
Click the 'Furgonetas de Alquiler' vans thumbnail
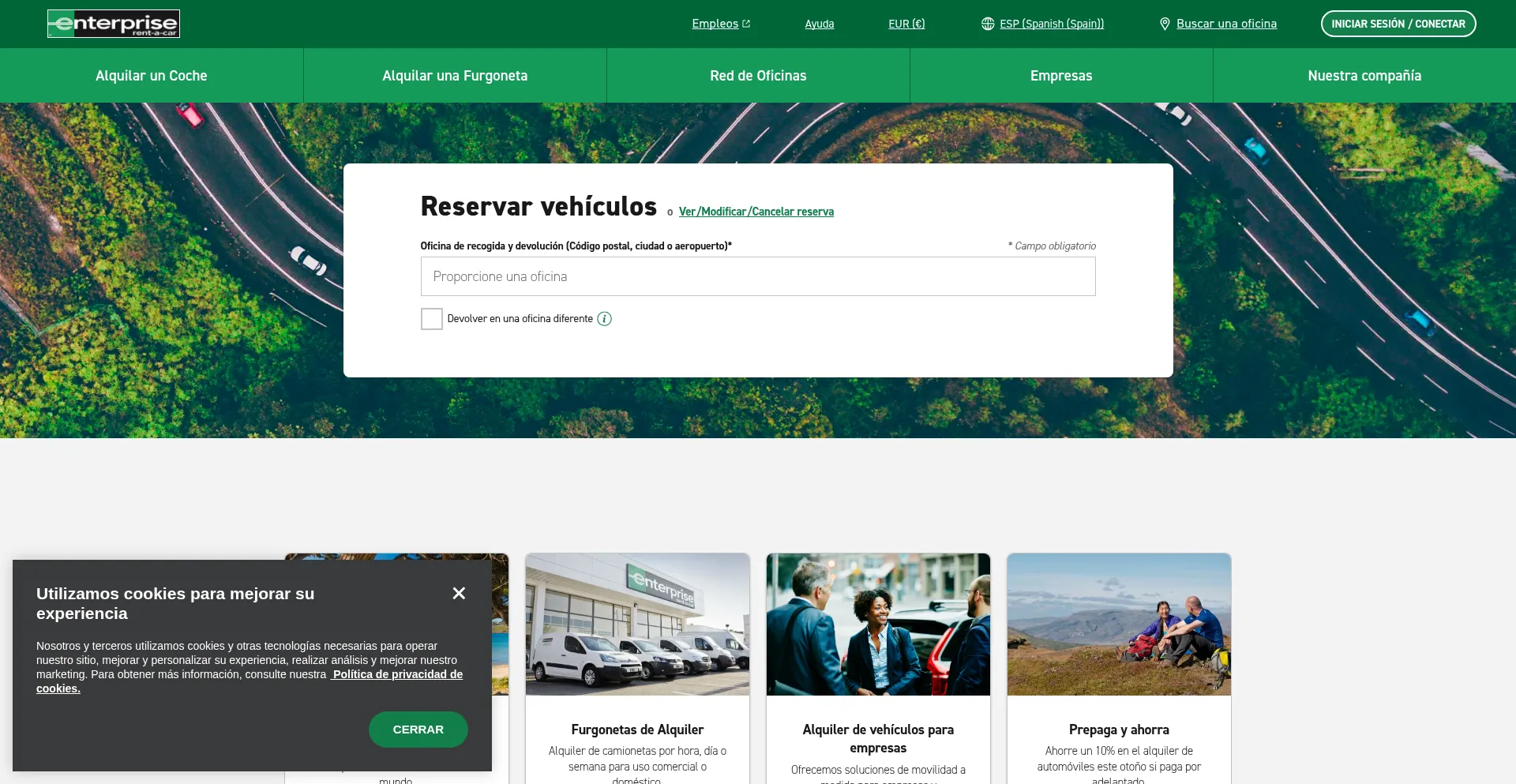point(638,624)
